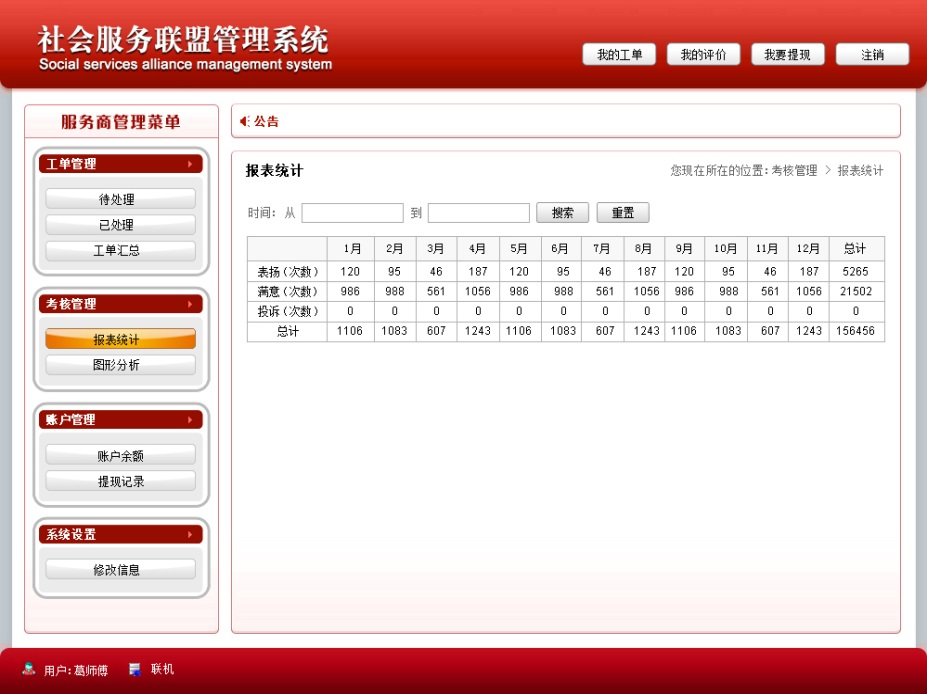Open the 账户余额 balance page

[120, 454]
